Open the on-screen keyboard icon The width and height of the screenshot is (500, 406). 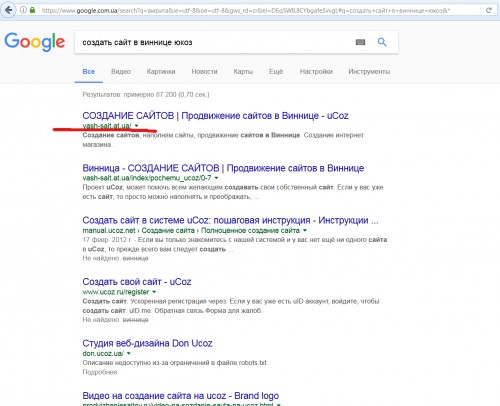[360, 42]
